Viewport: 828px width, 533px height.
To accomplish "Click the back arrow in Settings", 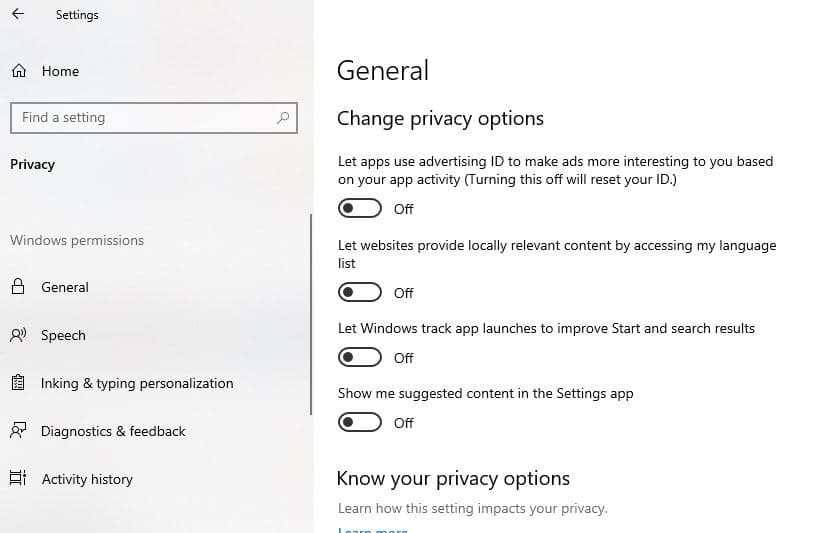I will tap(17, 15).
